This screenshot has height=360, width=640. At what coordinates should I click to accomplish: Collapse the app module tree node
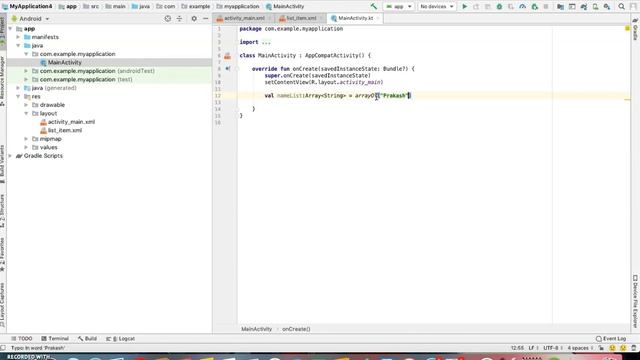11,29
